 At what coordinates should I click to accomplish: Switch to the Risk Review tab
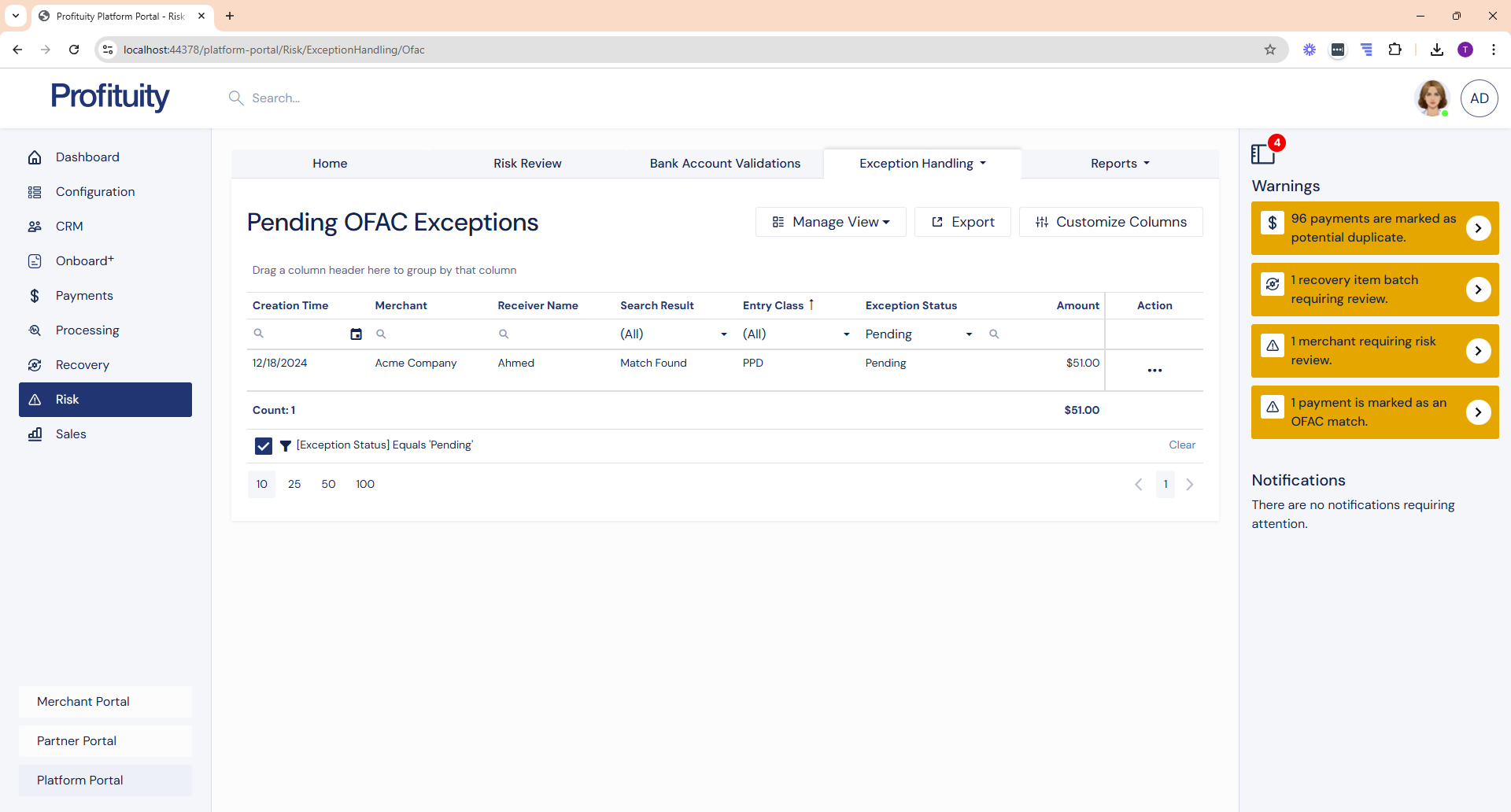pyautogui.click(x=527, y=164)
